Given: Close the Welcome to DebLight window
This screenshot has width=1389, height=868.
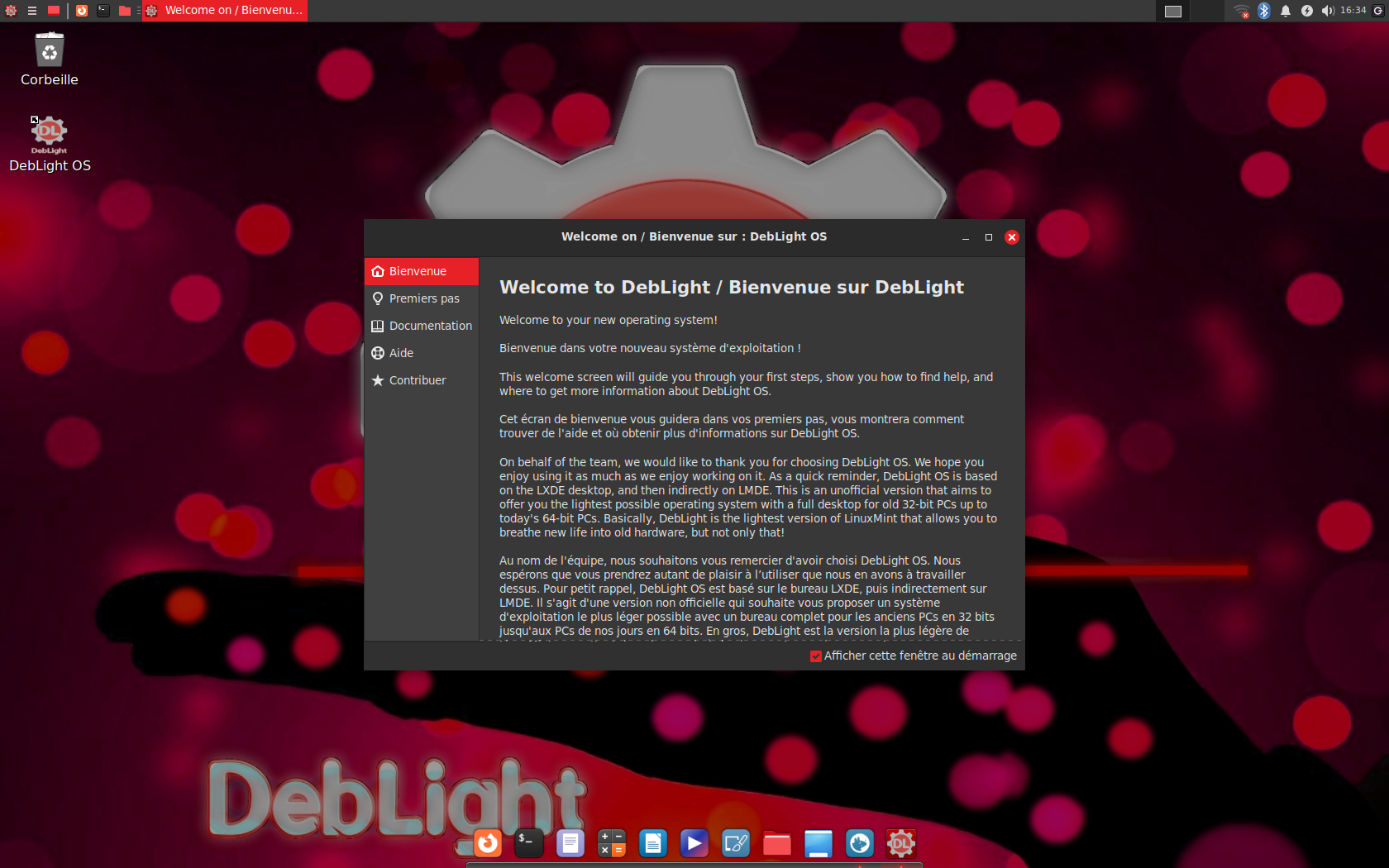Looking at the screenshot, I should click(x=1012, y=237).
